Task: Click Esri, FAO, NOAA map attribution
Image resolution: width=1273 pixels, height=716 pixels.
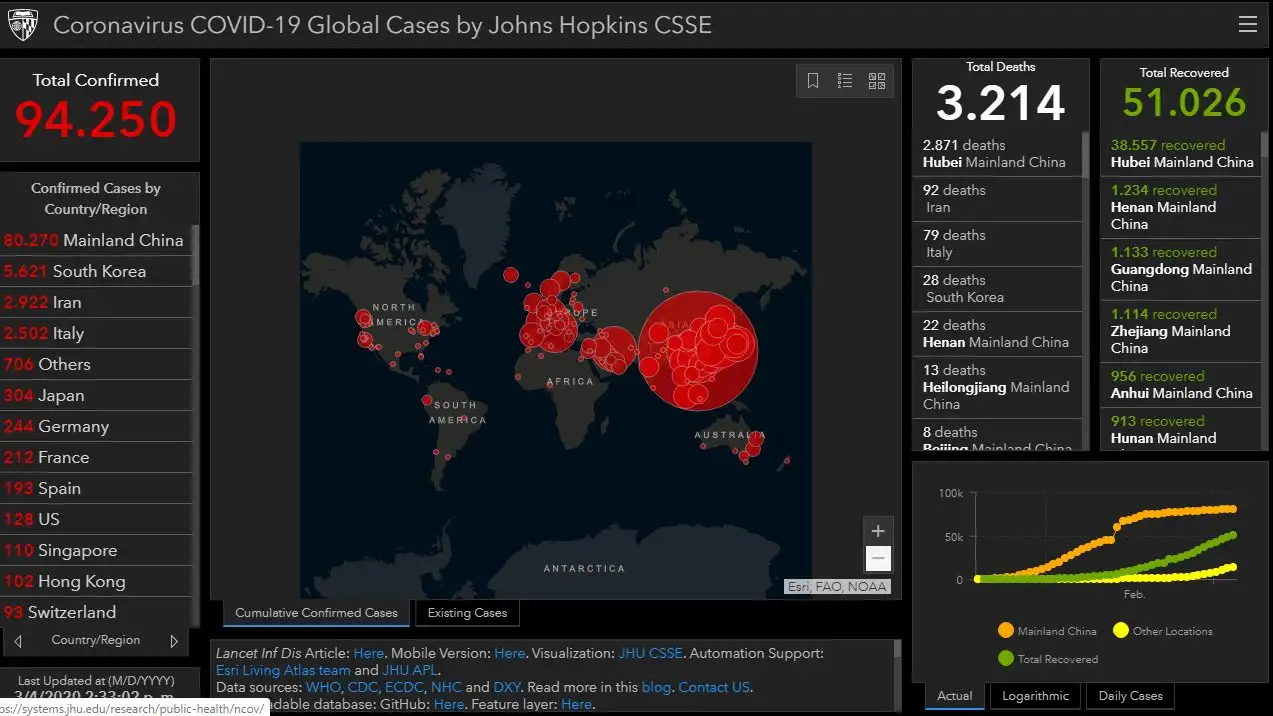Action: pos(837,587)
